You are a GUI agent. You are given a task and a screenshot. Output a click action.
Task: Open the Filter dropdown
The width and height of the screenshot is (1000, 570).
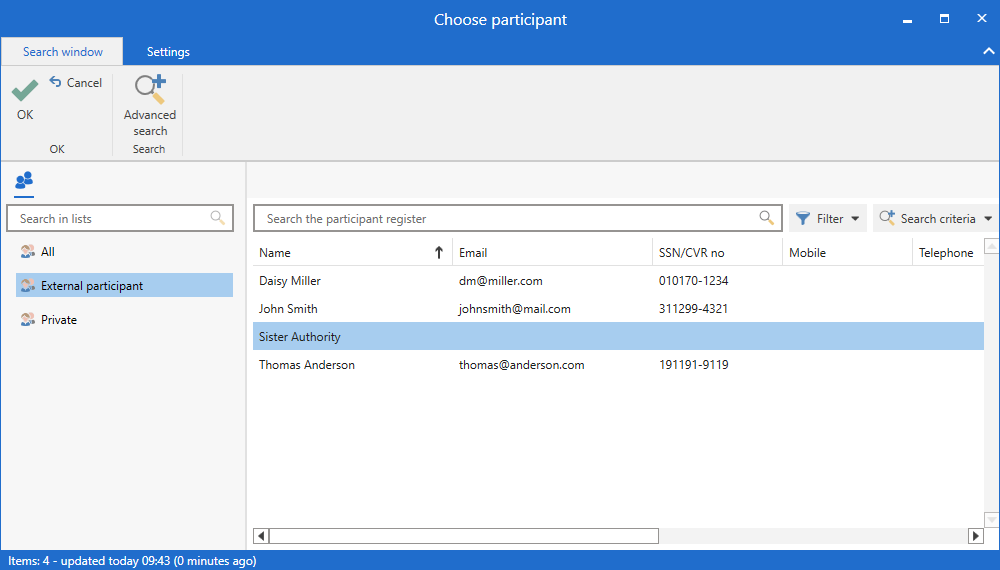point(826,218)
